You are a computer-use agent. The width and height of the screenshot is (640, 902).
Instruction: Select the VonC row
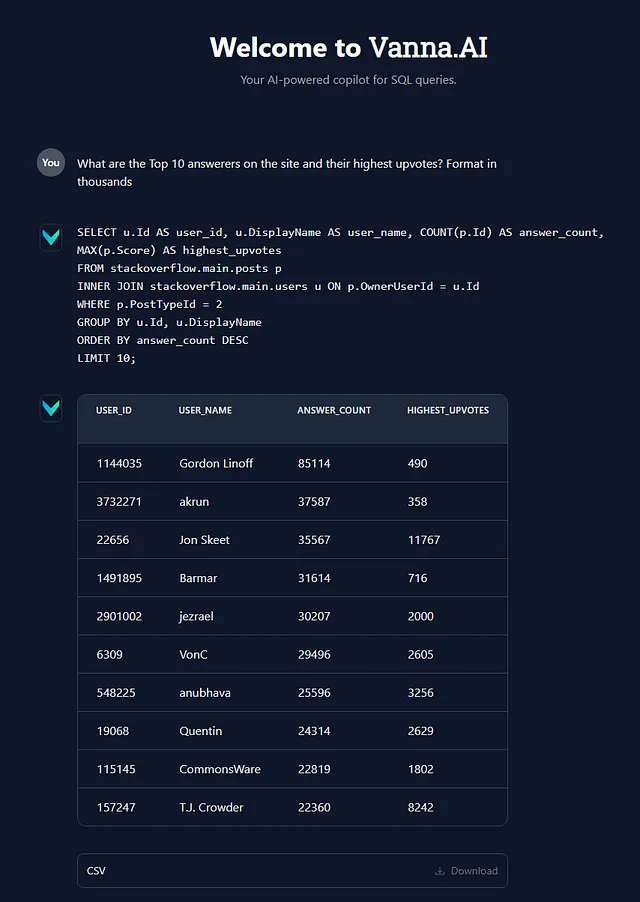[293, 654]
